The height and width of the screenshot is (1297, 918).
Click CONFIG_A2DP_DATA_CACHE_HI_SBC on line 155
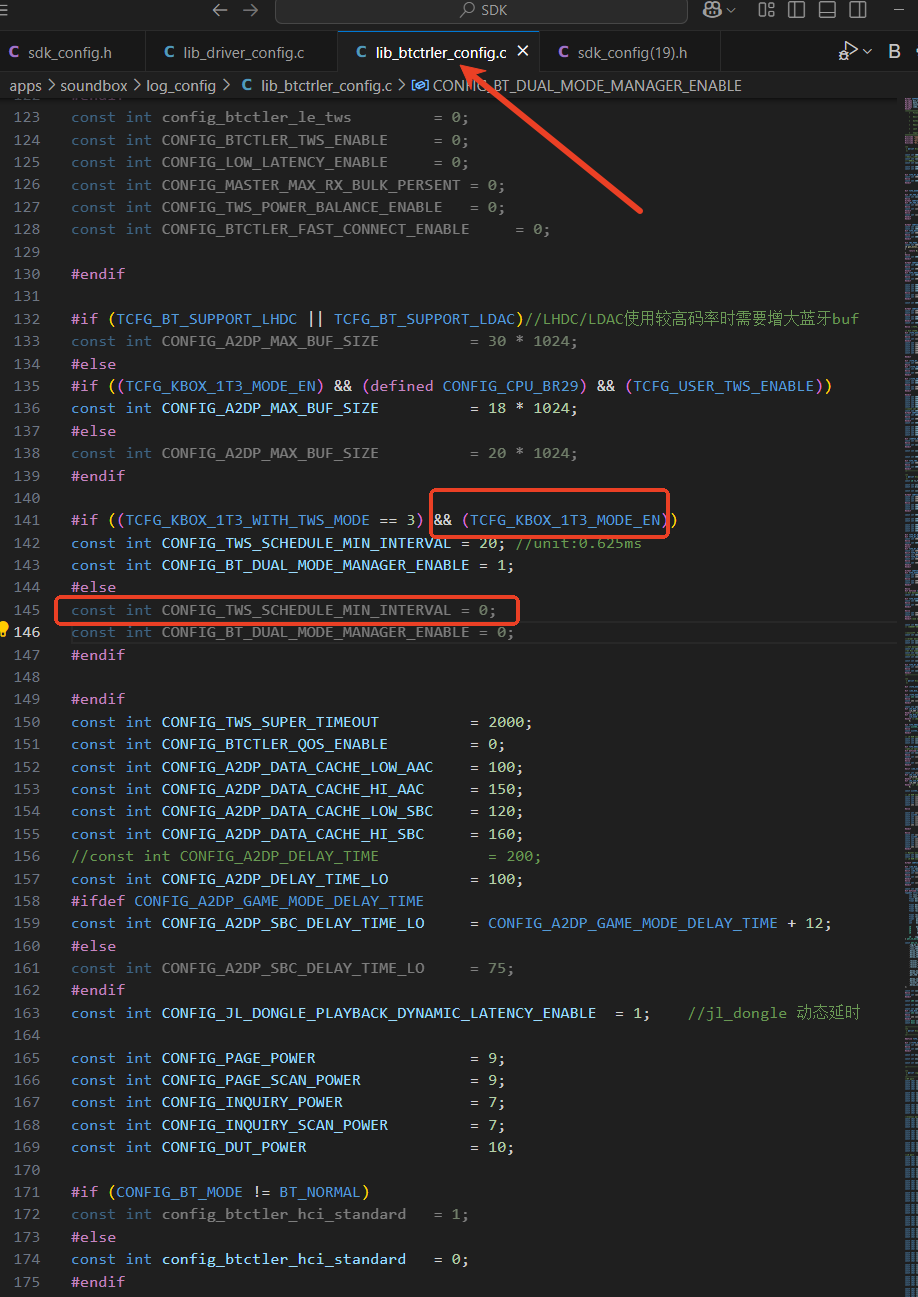click(x=293, y=834)
